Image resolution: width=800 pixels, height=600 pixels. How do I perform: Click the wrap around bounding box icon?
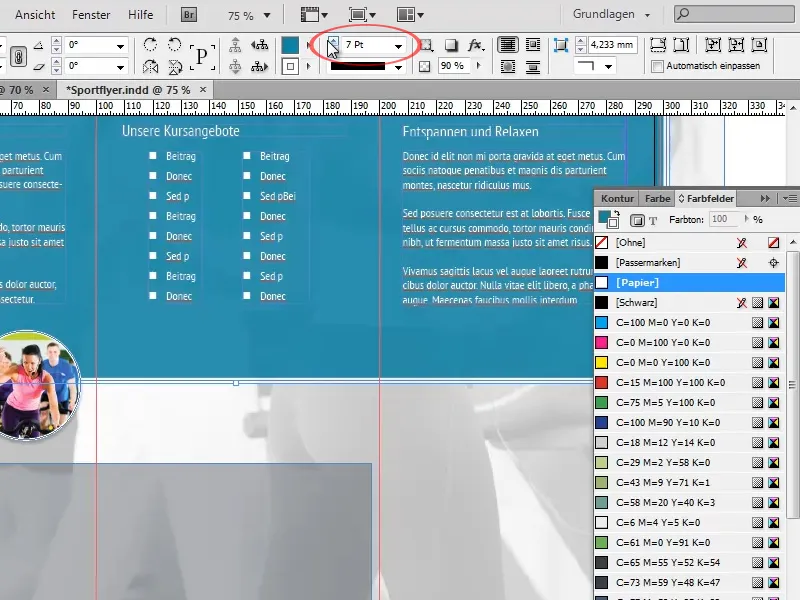pyautogui.click(x=533, y=45)
